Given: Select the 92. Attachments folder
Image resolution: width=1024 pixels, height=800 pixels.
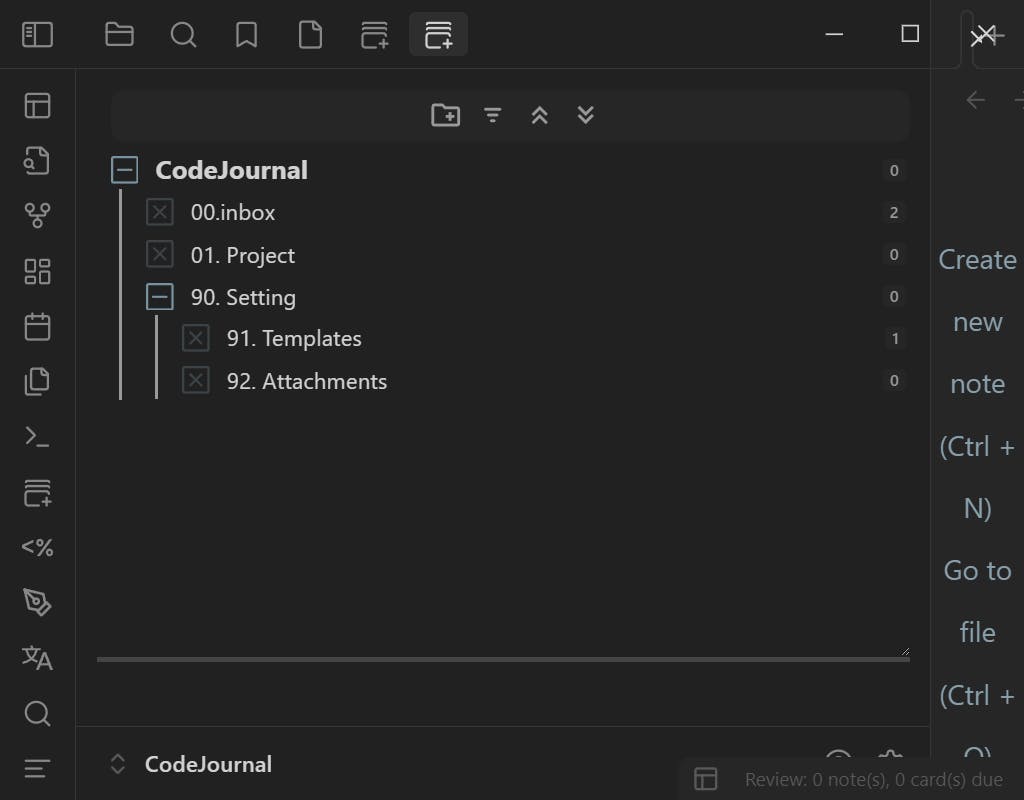Looking at the screenshot, I should pyautogui.click(x=306, y=381).
